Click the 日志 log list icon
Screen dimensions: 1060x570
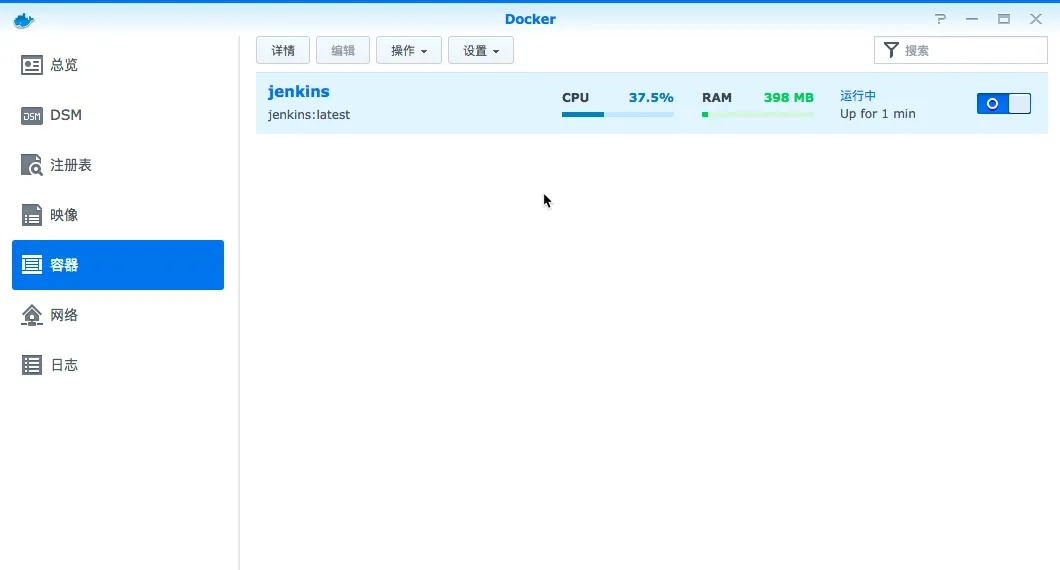click(x=32, y=365)
